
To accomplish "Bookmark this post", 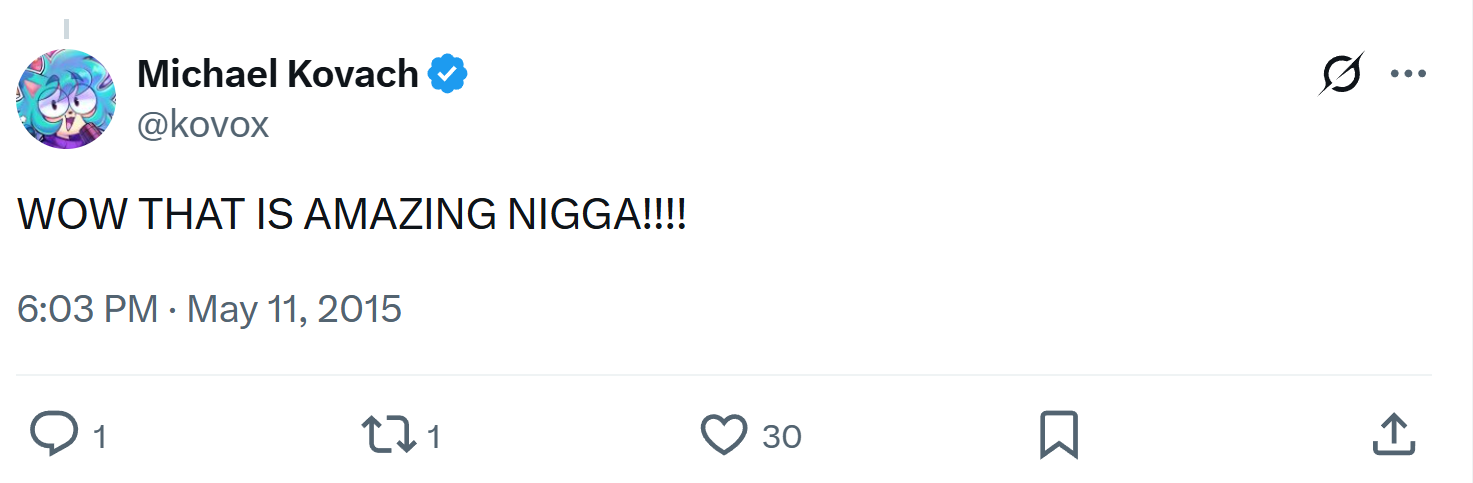I will point(1058,436).
